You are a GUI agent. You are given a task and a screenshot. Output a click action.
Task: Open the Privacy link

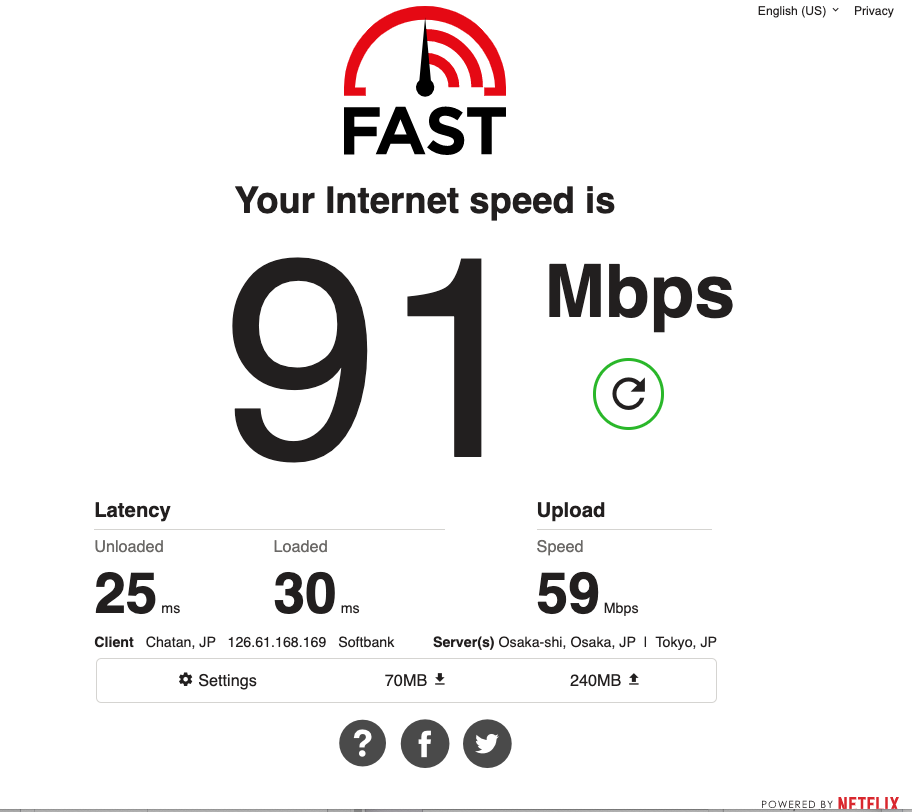pos(873,10)
